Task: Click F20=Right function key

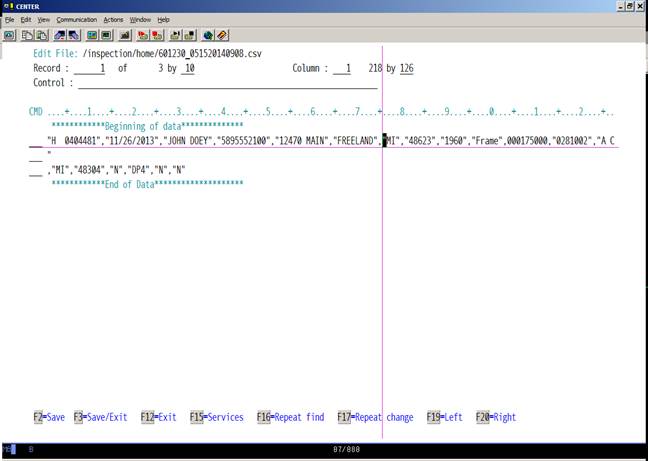Action: (496, 417)
